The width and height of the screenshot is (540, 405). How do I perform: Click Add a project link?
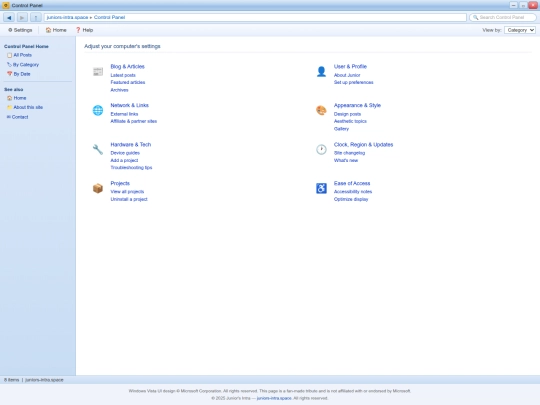pos(124,160)
